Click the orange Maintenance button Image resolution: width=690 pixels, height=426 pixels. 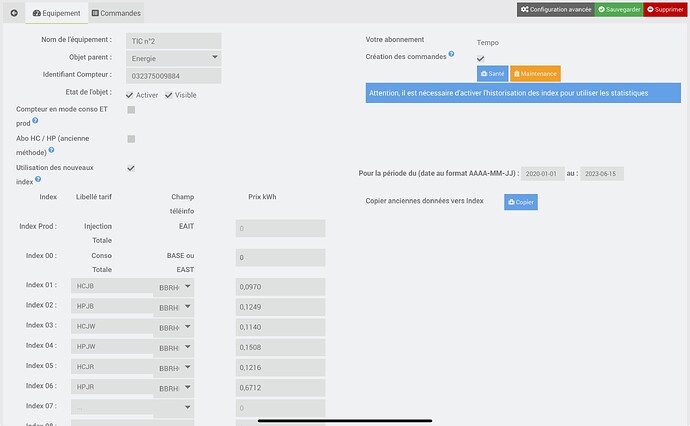click(x=536, y=74)
